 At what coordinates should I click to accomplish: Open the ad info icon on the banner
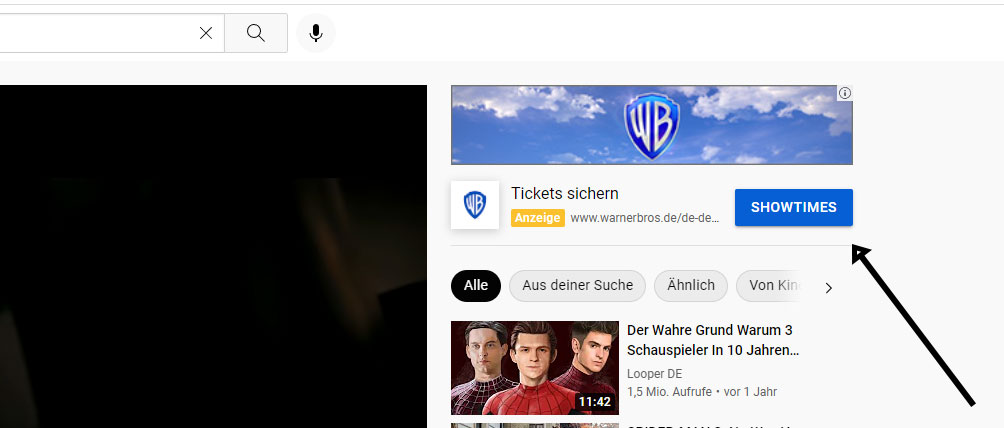click(845, 93)
